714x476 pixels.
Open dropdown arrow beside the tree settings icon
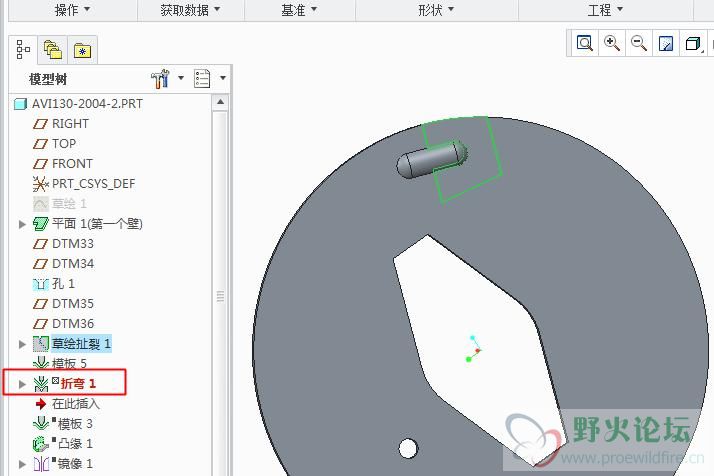pyautogui.click(x=181, y=78)
